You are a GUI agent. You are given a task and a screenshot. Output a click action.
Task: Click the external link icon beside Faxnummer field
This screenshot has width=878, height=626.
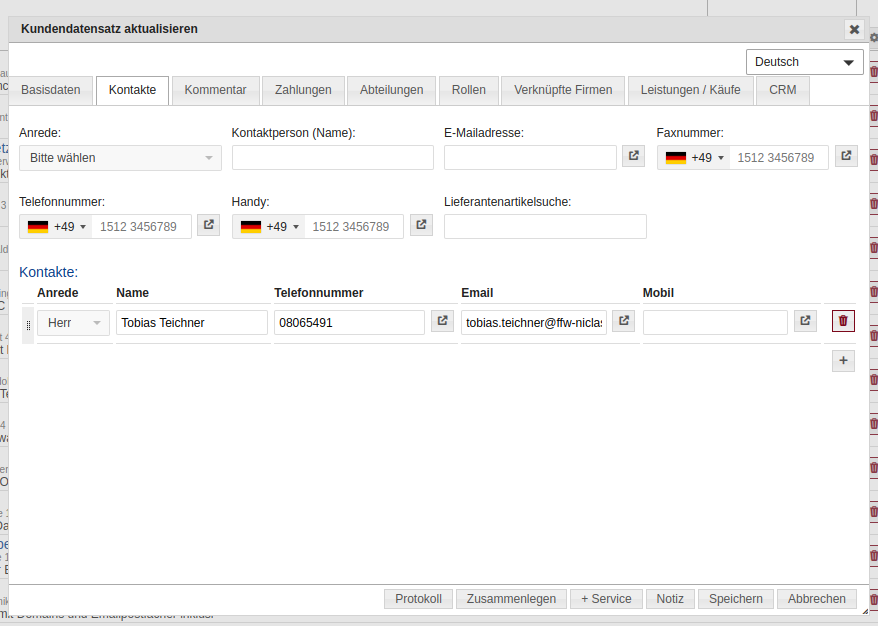pos(846,156)
